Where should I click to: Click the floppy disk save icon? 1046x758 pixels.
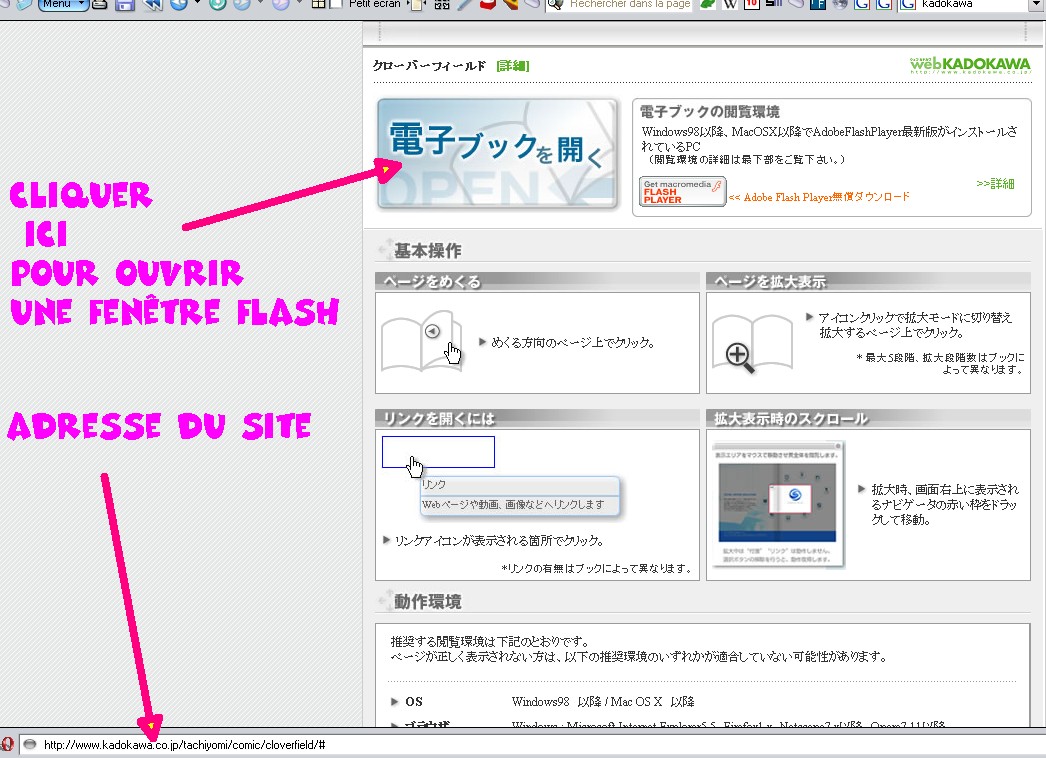point(125,5)
